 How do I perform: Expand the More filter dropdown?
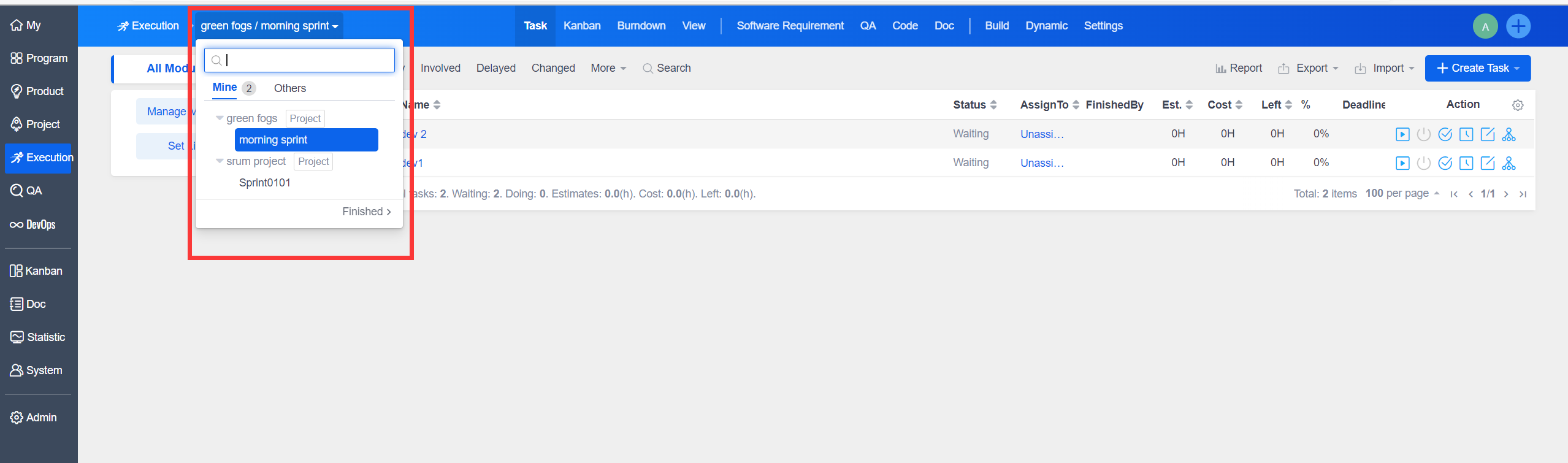(x=608, y=68)
